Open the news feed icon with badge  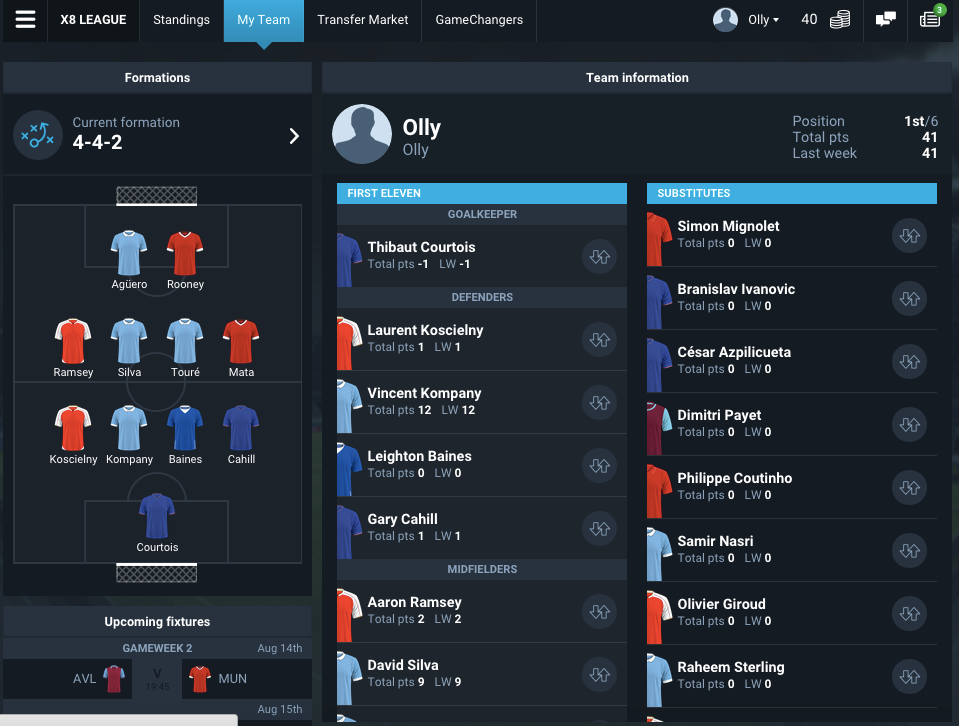click(x=931, y=17)
